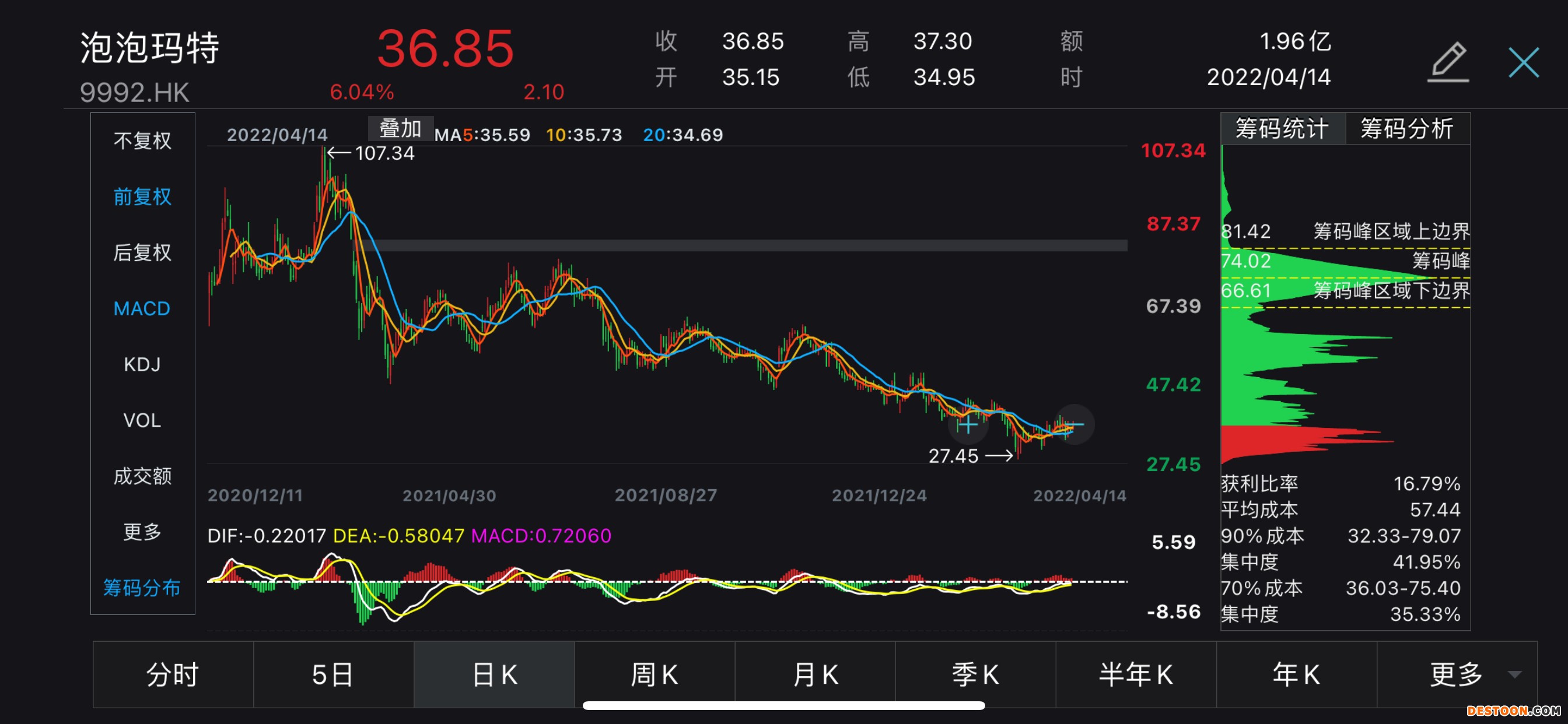This screenshot has width=1568, height=724.
Task: Open 更多 indicators in left sidebar
Action: (x=142, y=532)
